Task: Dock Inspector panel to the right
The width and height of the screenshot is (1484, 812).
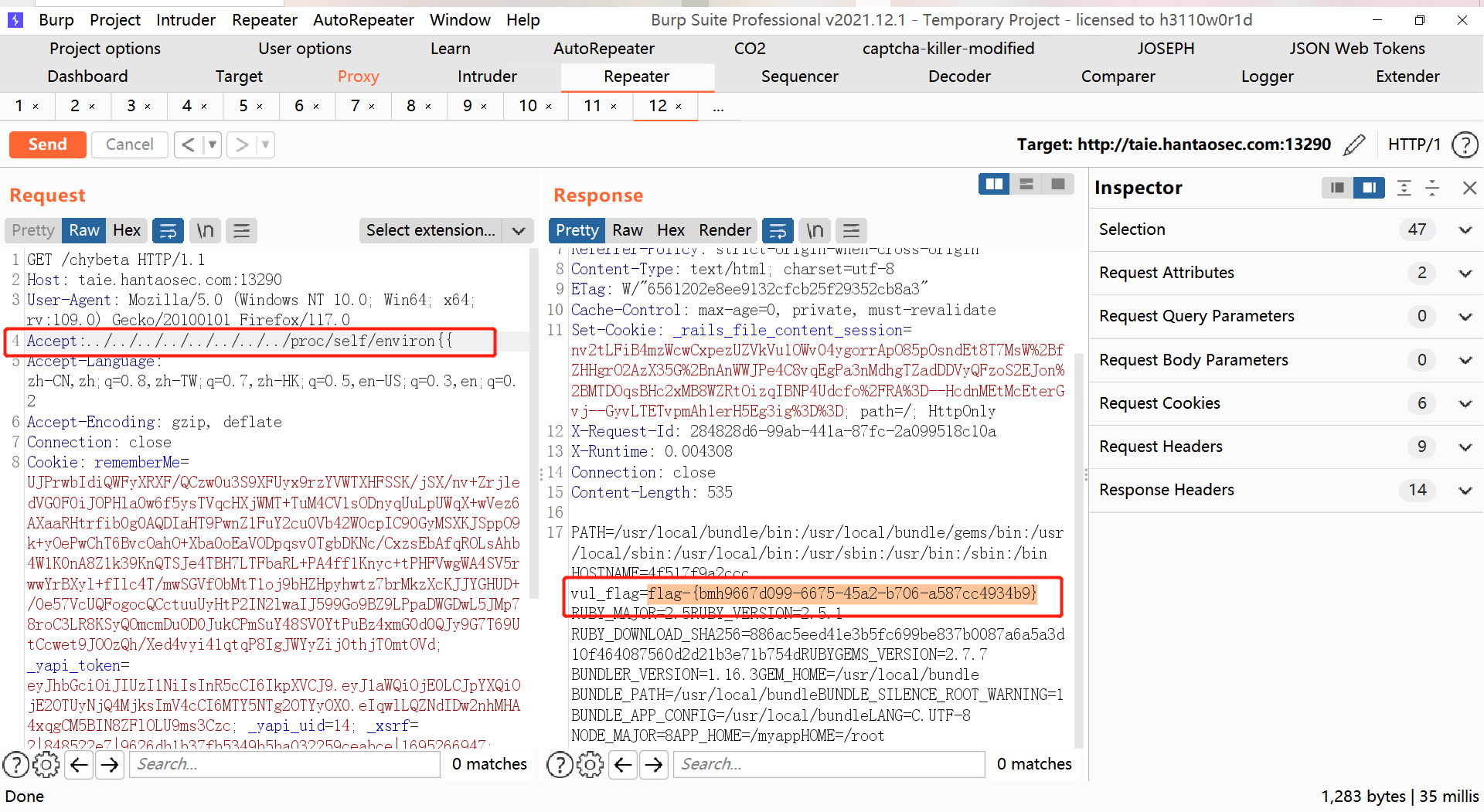Action: click(x=1369, y=188)
